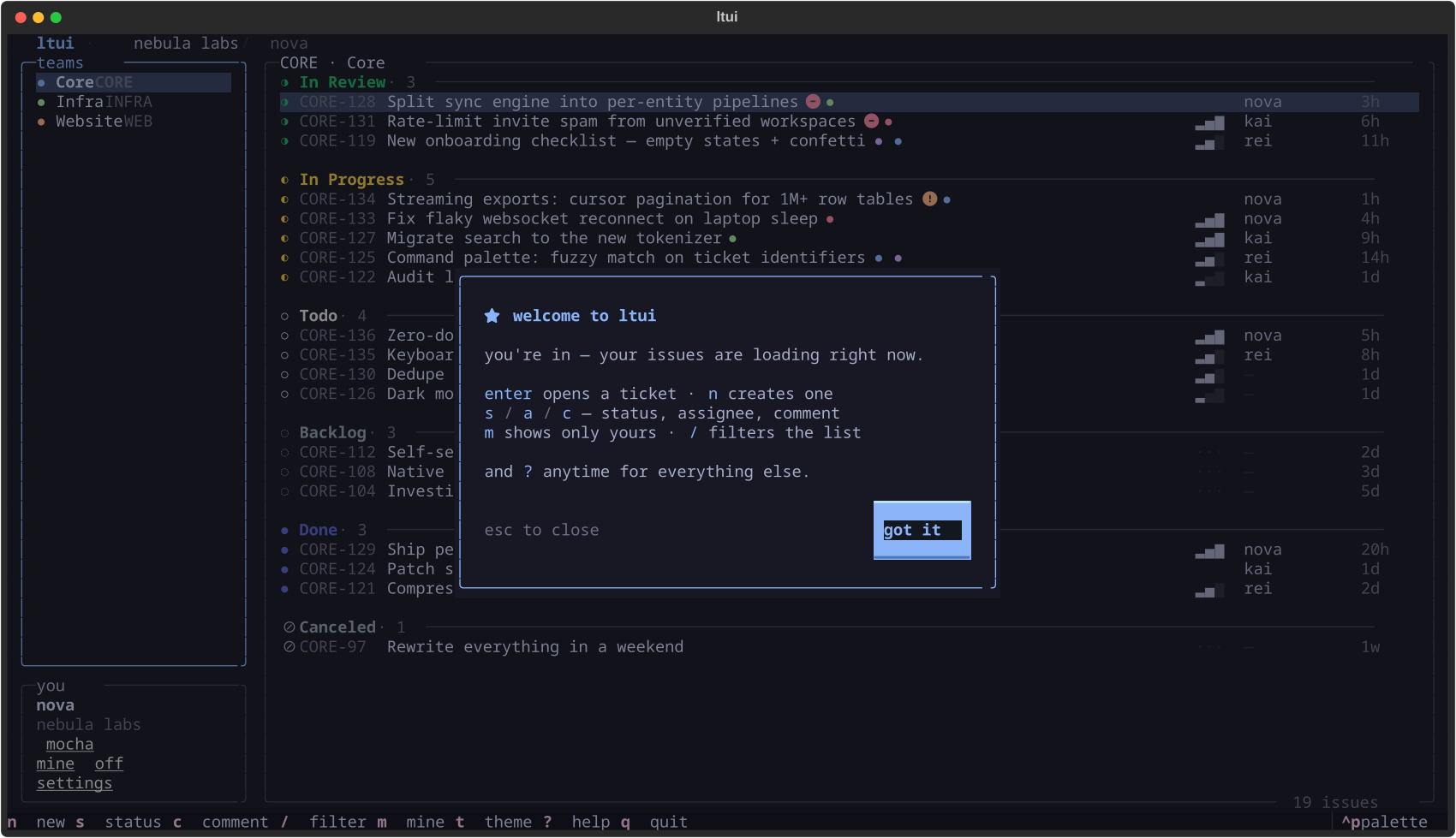This screenshot has width=1456, height=838.
Task: Switch the mocha theme setting
Action: [x=69, y=745]
